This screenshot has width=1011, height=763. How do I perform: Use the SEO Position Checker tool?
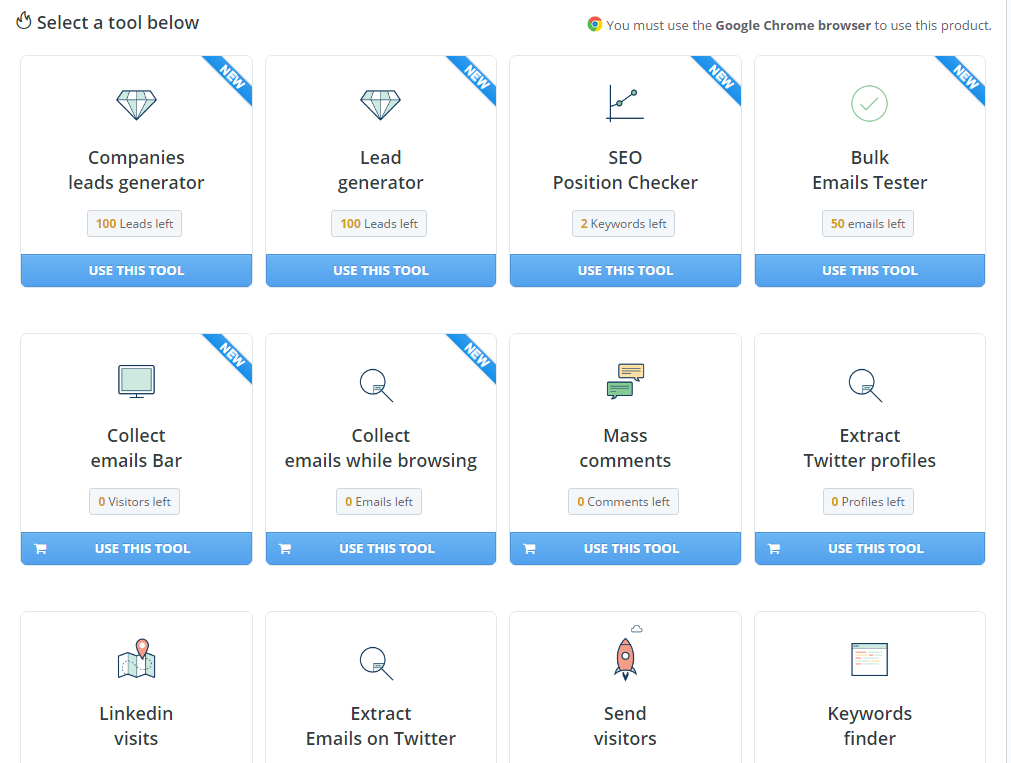pos(624,270)
